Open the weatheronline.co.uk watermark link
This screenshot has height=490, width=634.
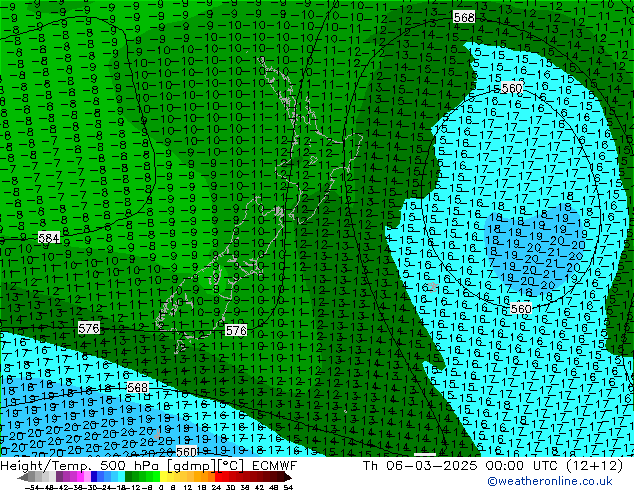pos(556,481)
